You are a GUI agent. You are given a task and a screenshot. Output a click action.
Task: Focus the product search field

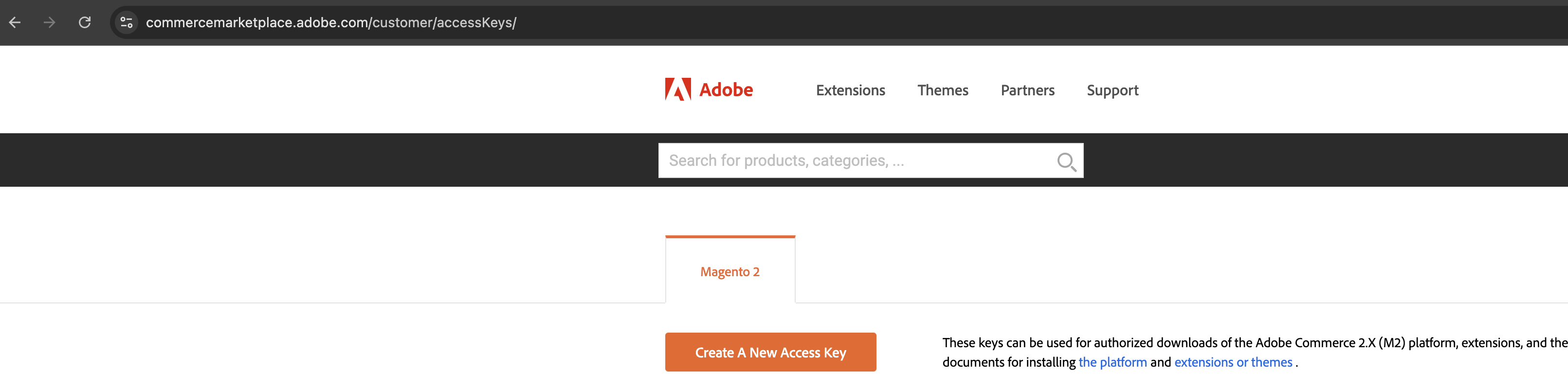(852, 160)
